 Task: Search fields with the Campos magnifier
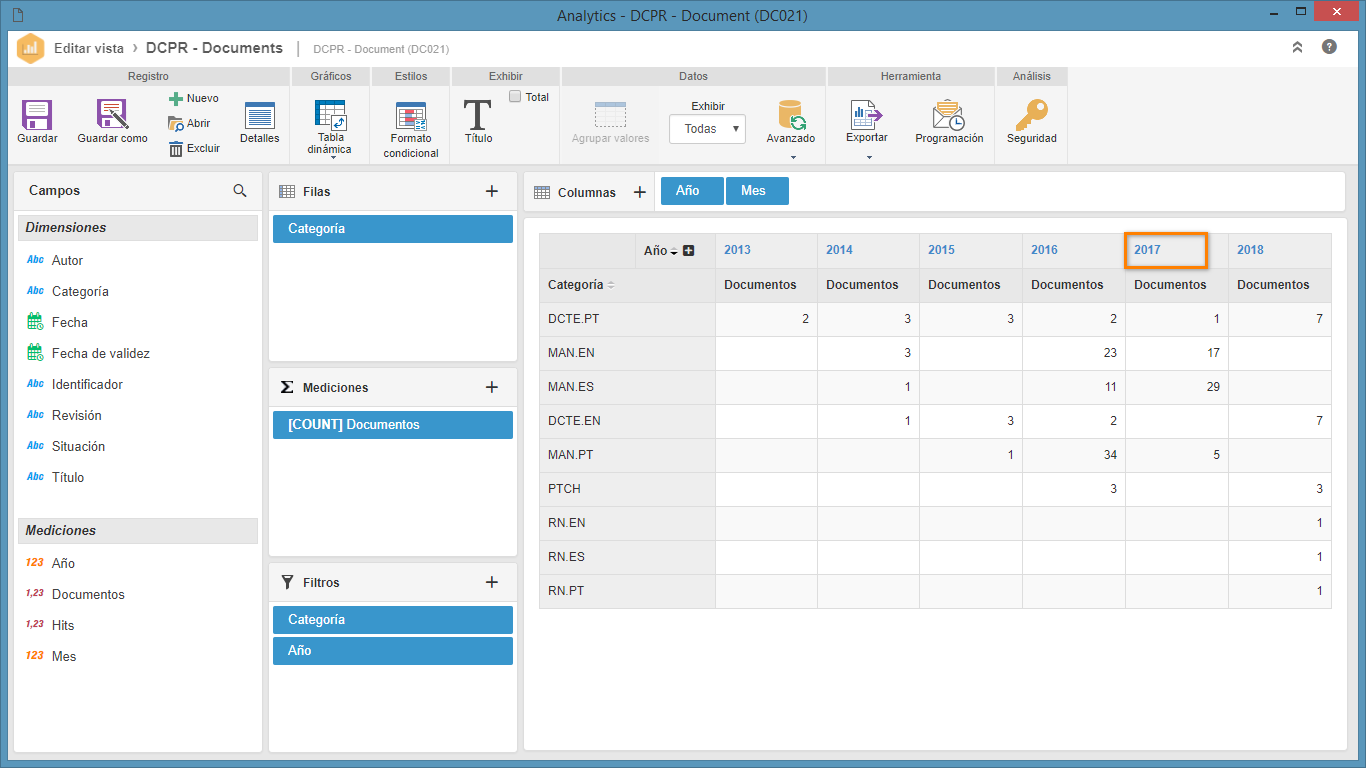(240, 190)
